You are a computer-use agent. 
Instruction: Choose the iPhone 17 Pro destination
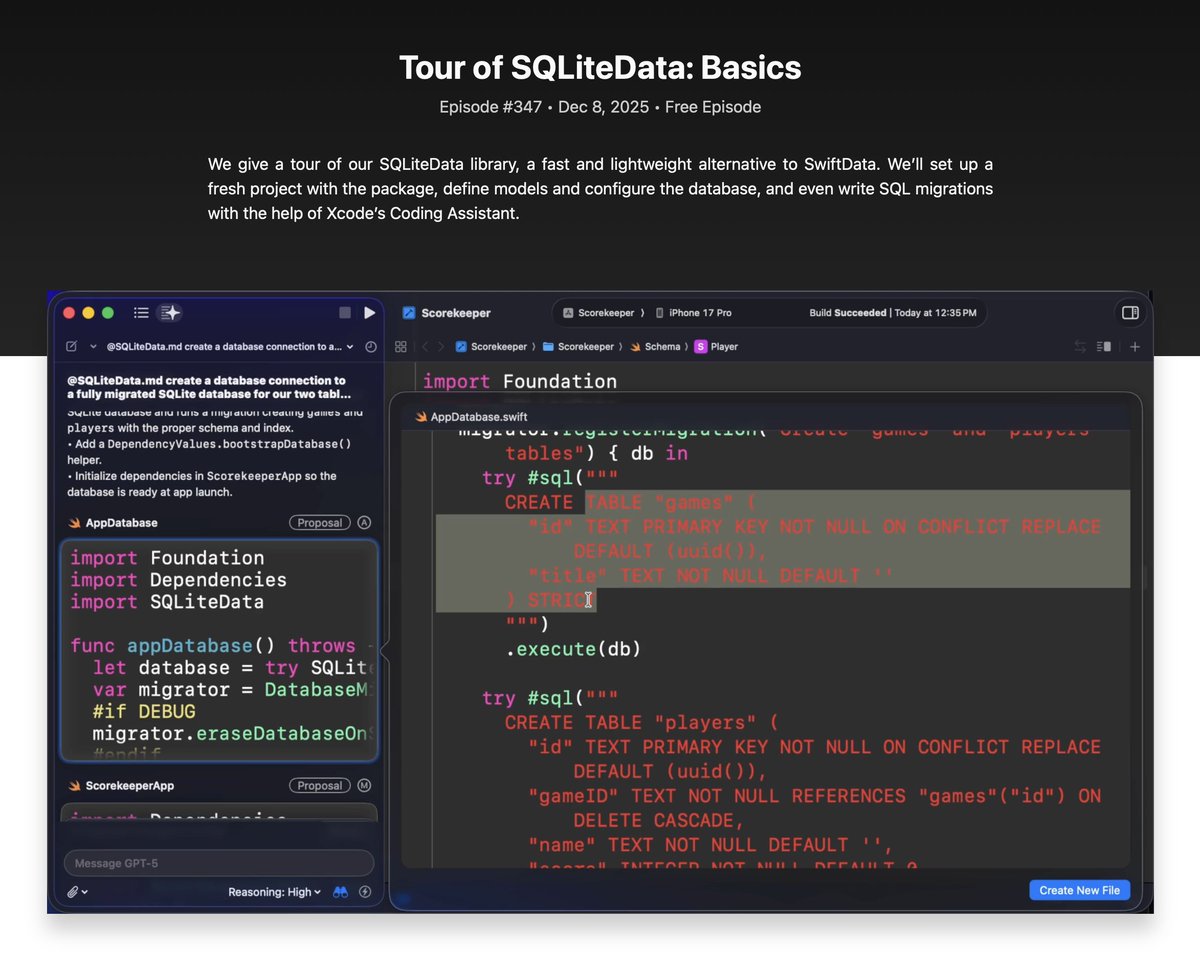[x=693, y=313]
